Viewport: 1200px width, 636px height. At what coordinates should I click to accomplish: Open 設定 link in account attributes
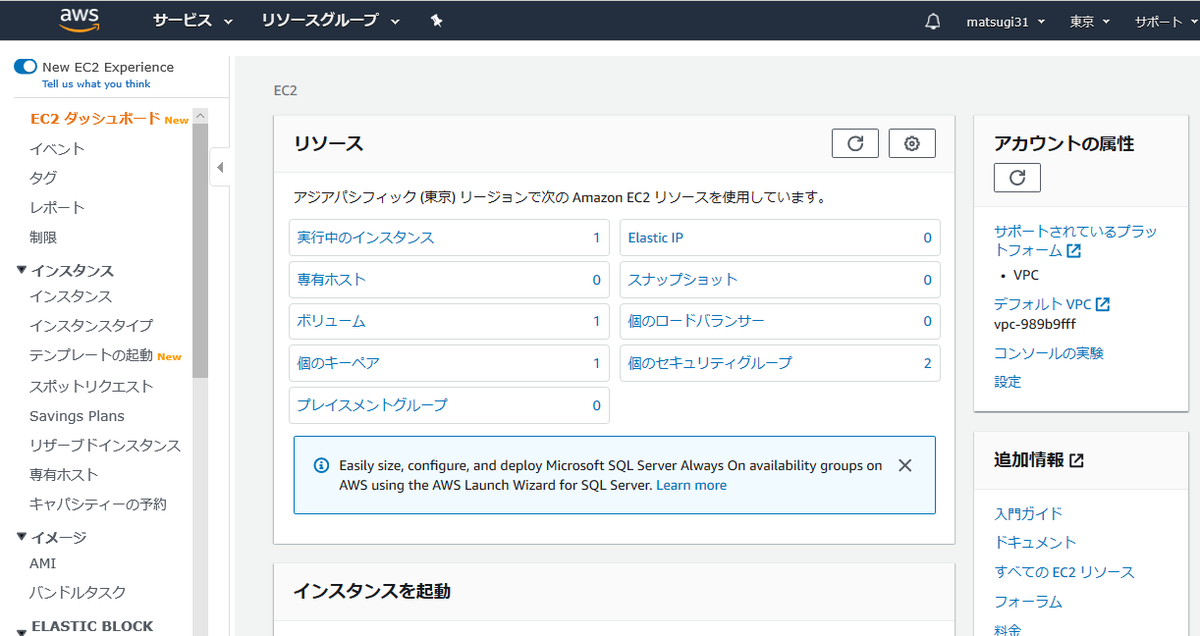pos(1008,382)
